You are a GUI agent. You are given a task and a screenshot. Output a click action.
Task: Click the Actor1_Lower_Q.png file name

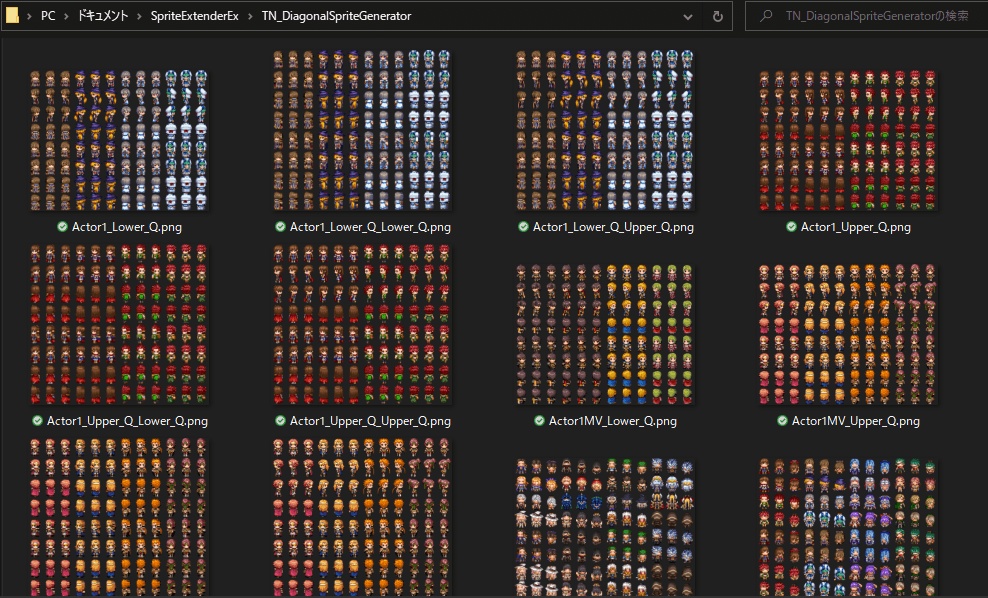pyautogui.click(x=127, y=227)
